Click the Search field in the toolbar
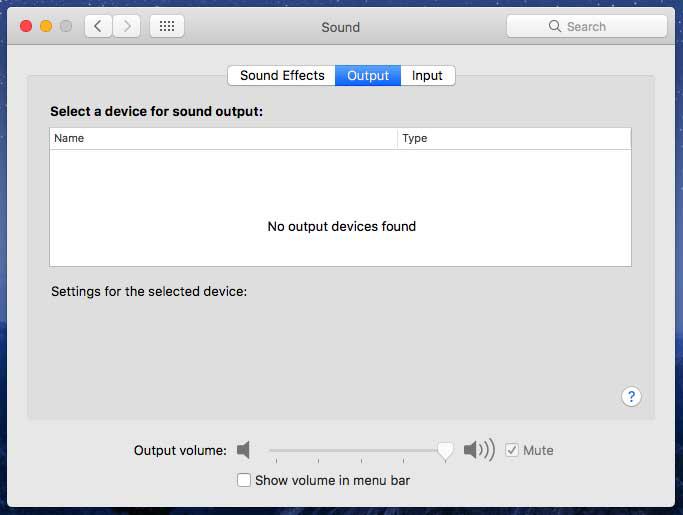This screenshot has width=683, height=515. coord(587,27)
